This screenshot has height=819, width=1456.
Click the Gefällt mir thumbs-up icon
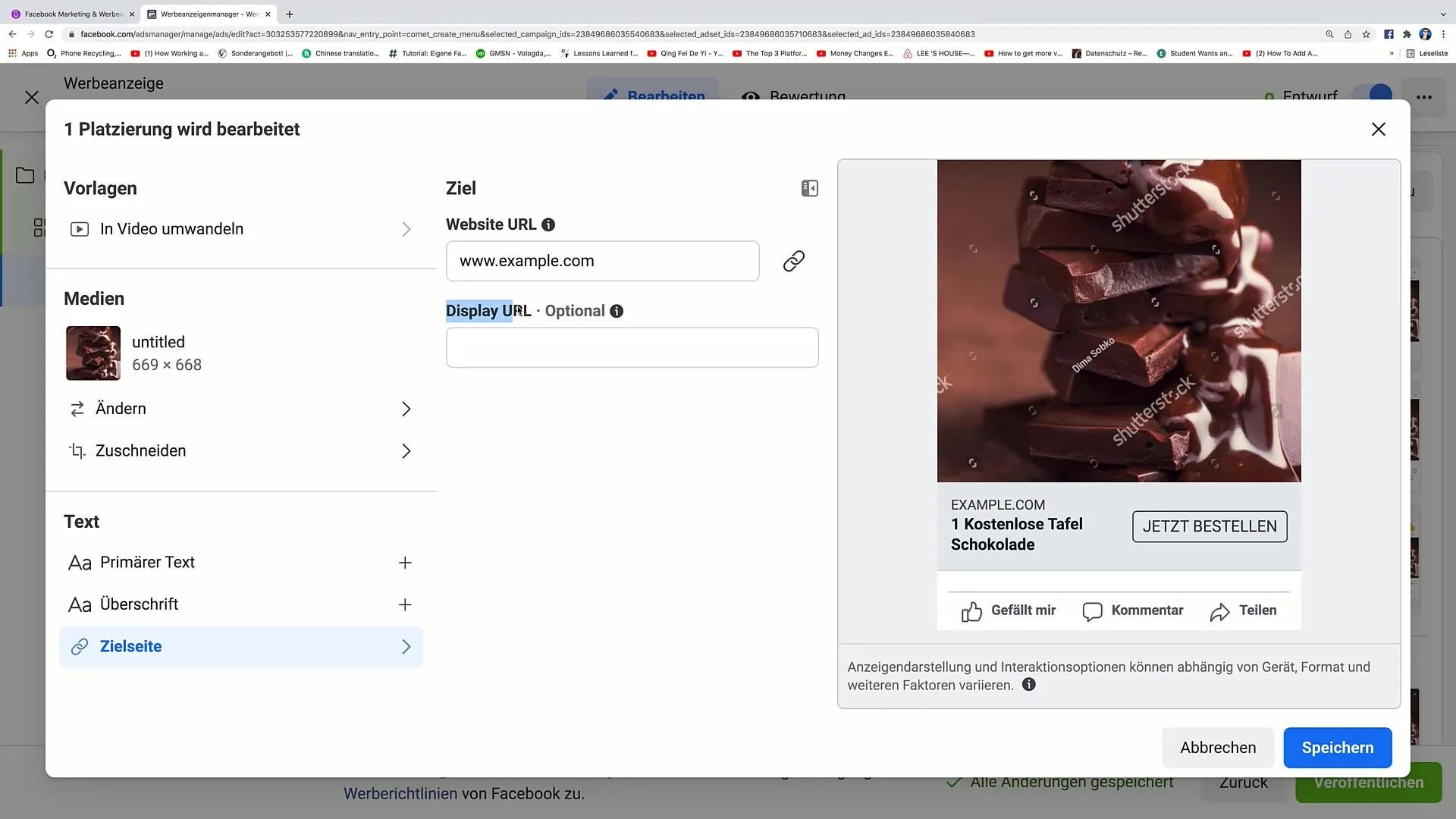tap(971, 611)
